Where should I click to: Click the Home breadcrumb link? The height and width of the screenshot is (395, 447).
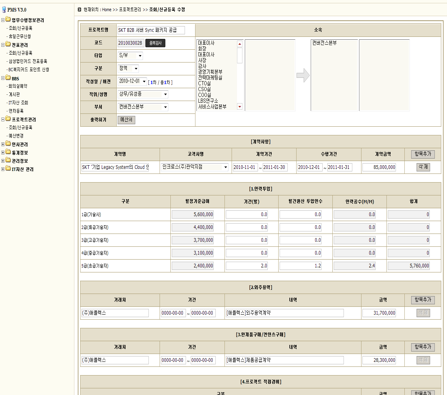click(x=106, y=10)
